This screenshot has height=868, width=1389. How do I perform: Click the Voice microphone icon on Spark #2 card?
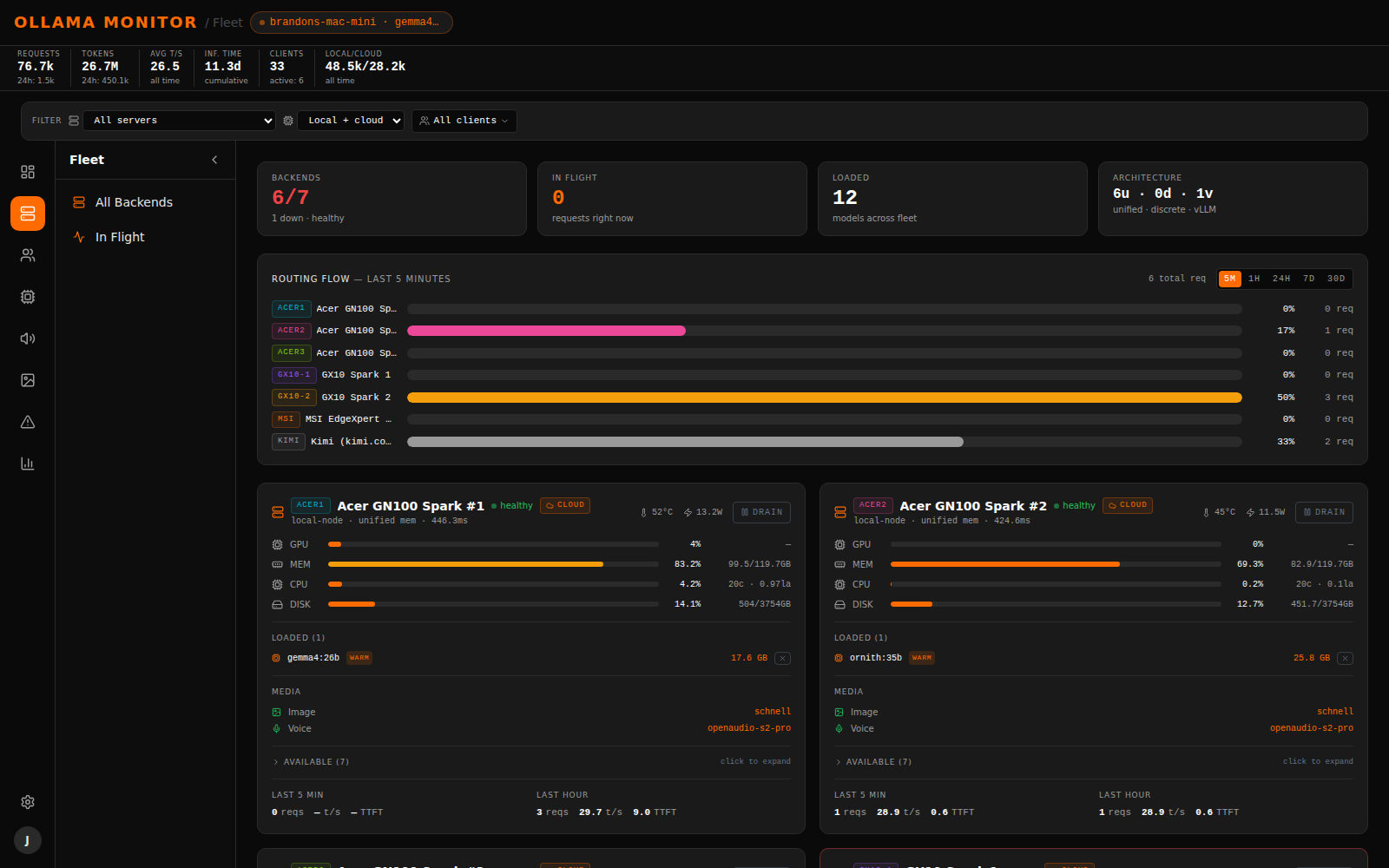pyautogui.click(x=839, y=728)
